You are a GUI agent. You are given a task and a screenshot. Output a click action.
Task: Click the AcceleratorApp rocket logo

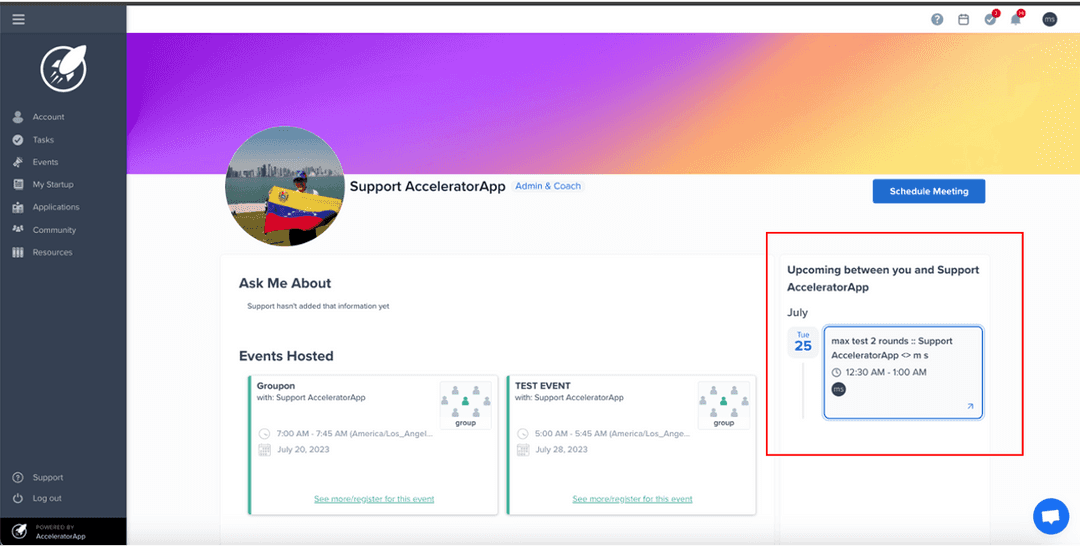[x=63, y=68]
